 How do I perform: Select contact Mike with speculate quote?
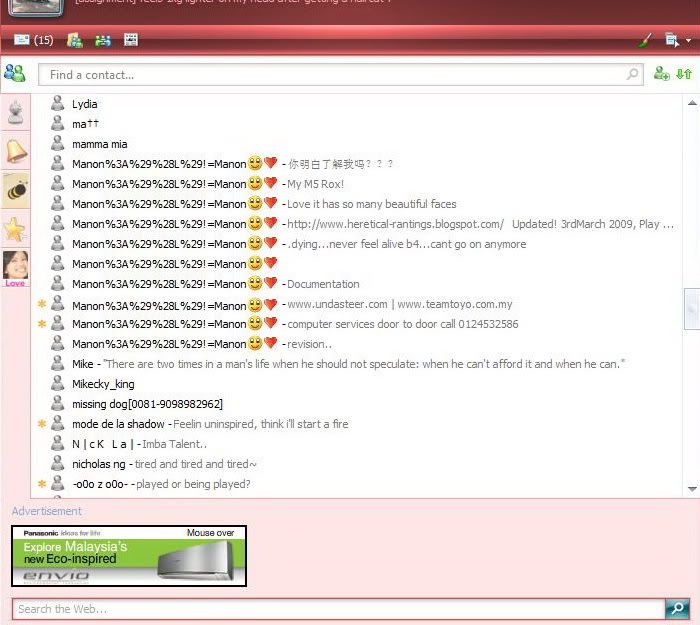348,364
